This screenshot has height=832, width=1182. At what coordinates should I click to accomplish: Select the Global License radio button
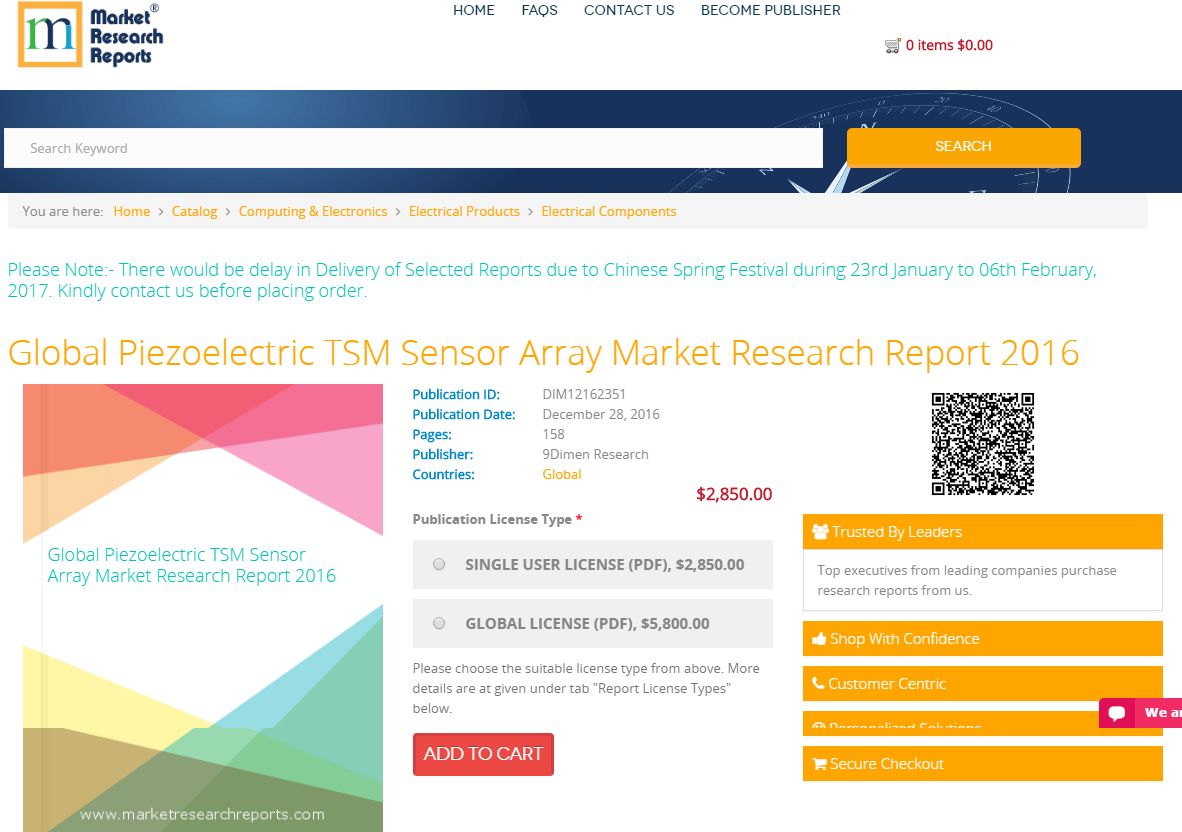tap(439, 623)
